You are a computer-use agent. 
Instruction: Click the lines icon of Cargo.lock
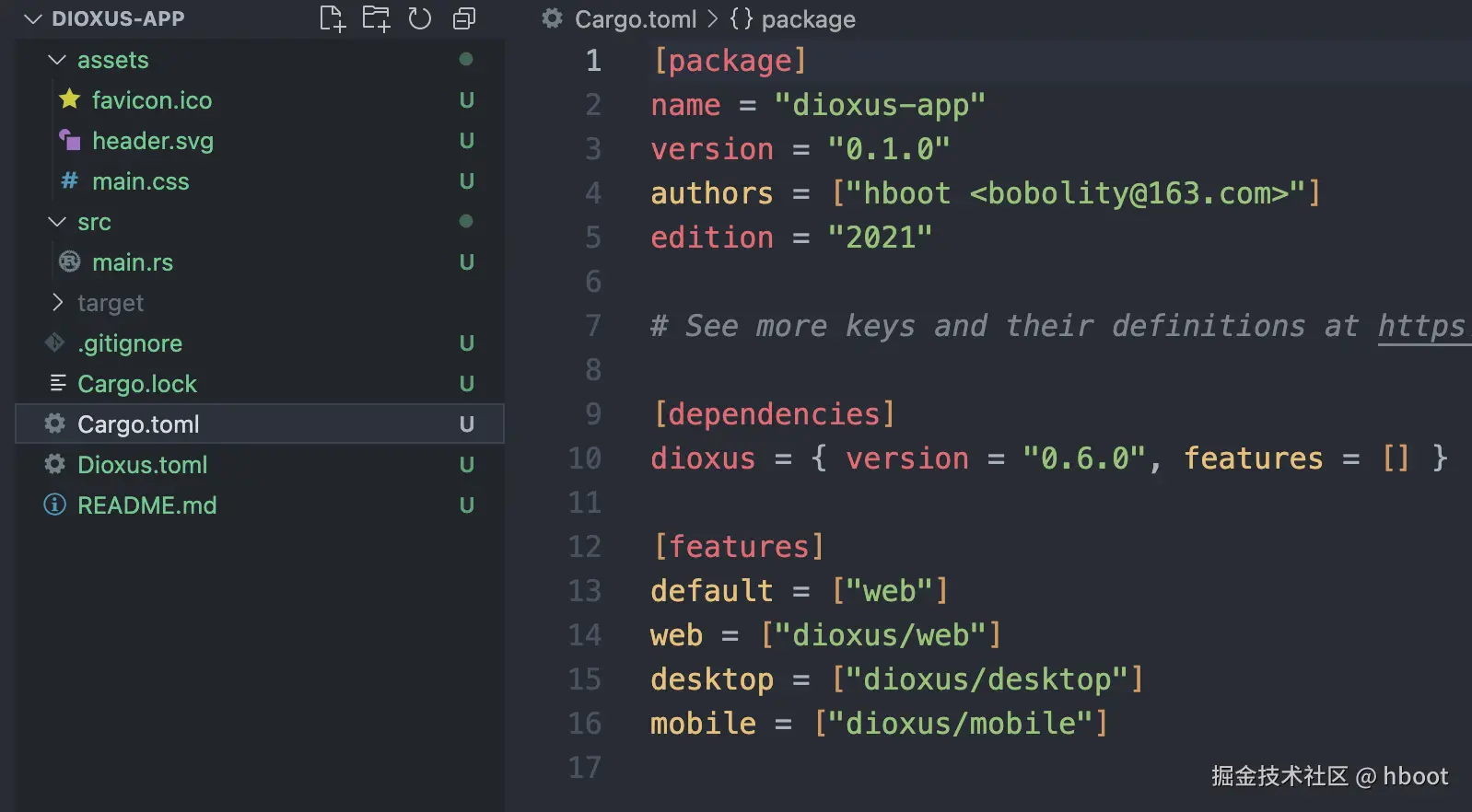pos(57,383)
